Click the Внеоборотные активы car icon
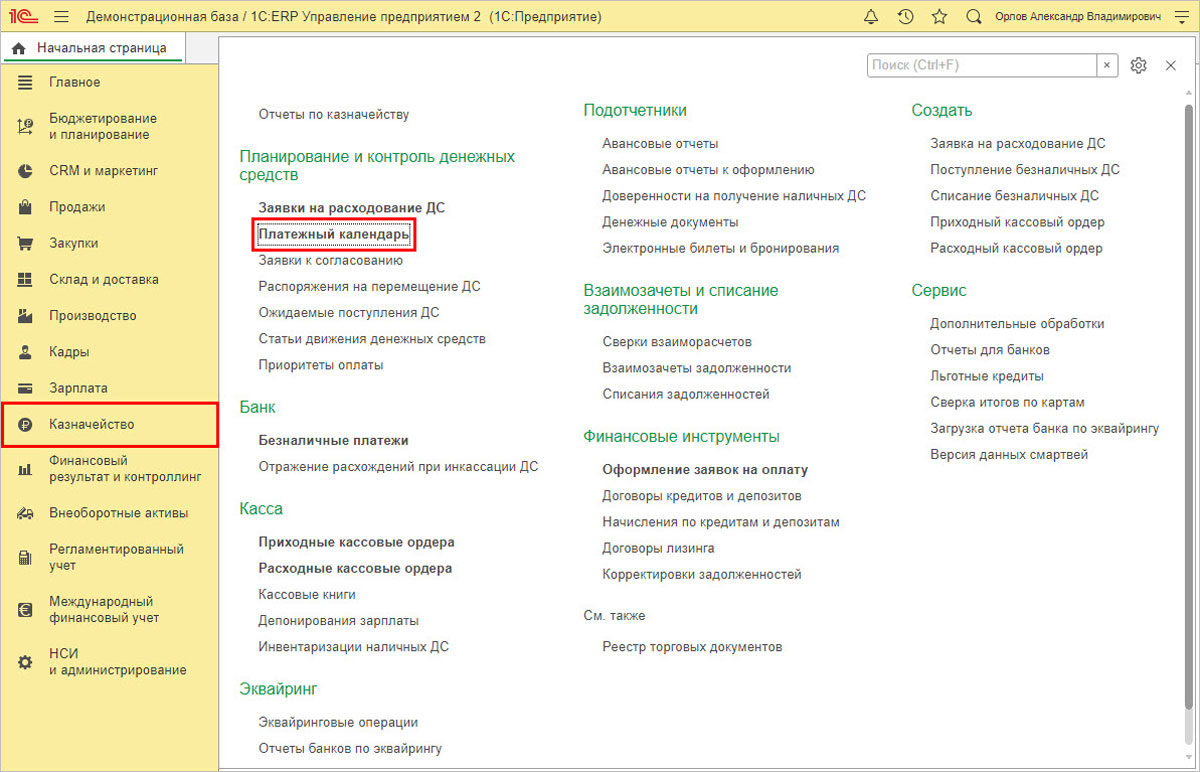Viewport: 1200px width, 772px height. point(26,513)
